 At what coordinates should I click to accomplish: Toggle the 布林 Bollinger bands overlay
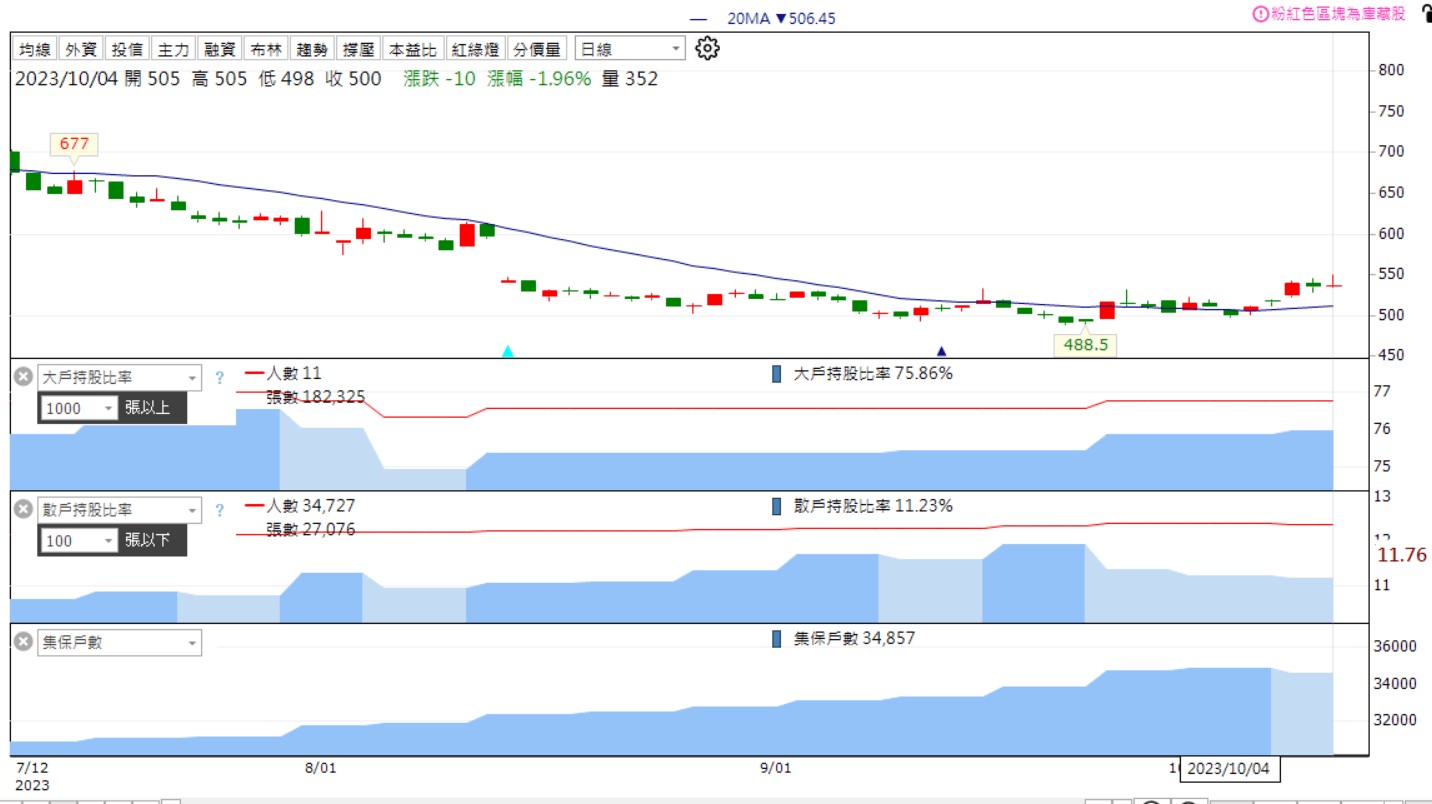[266, 49]
